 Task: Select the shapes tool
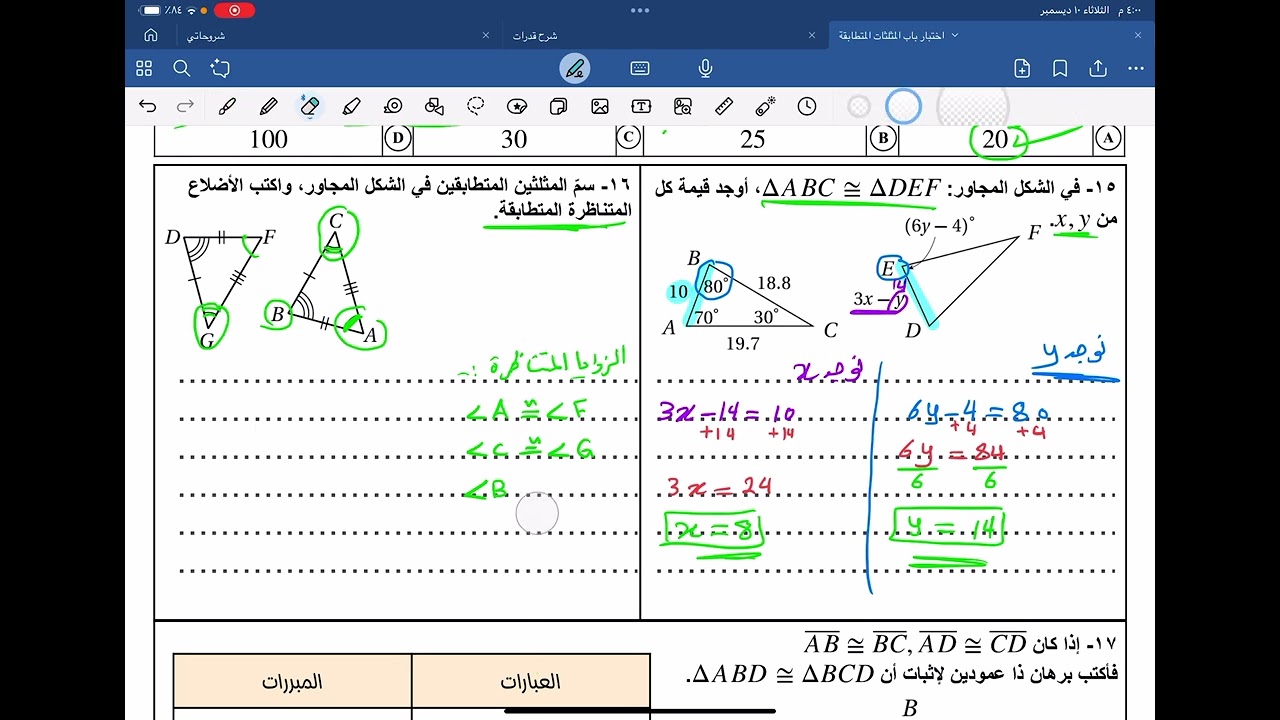(x=434, y=106)
